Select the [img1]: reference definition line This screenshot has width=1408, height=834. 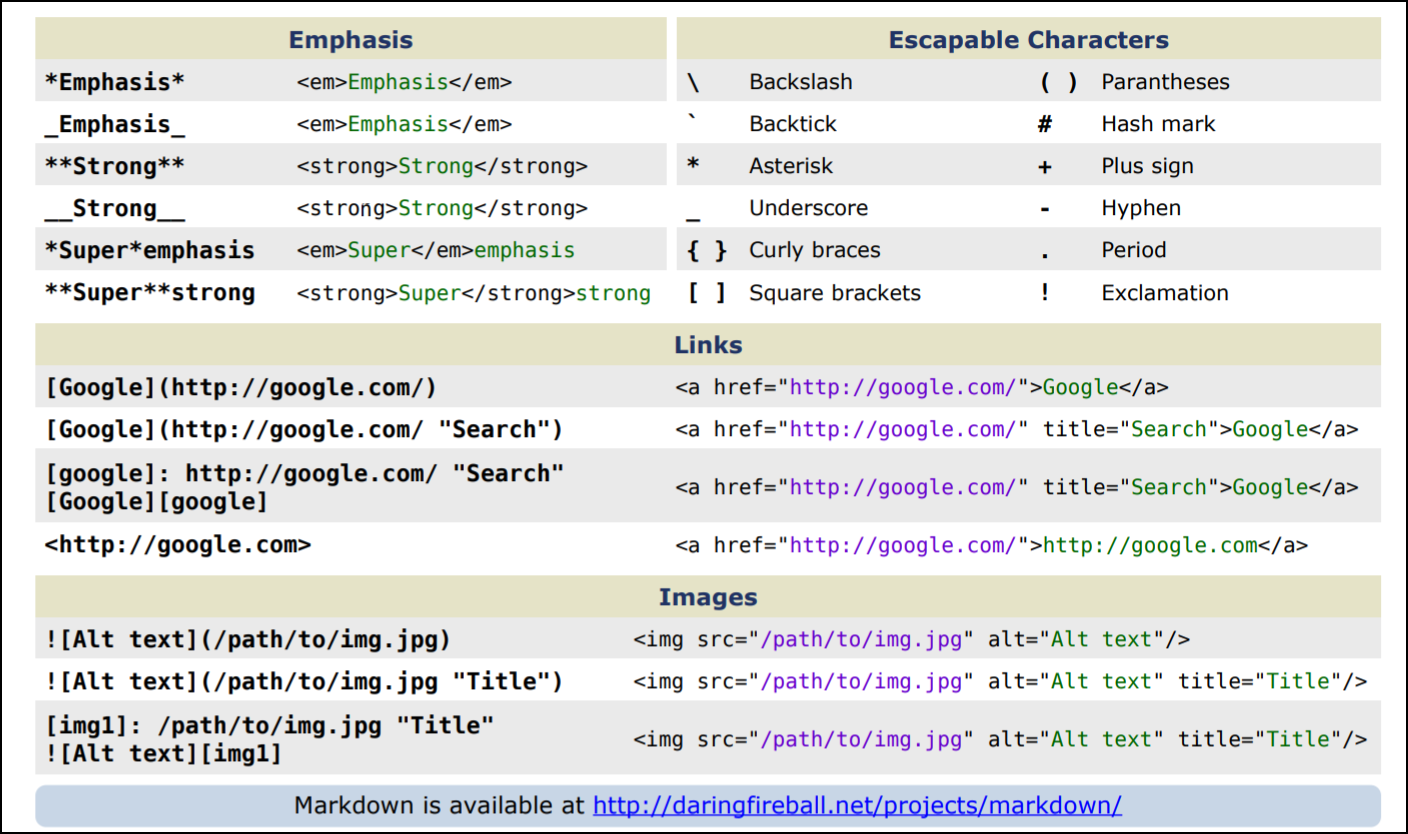pyautogui.click(x=269, y=724)
